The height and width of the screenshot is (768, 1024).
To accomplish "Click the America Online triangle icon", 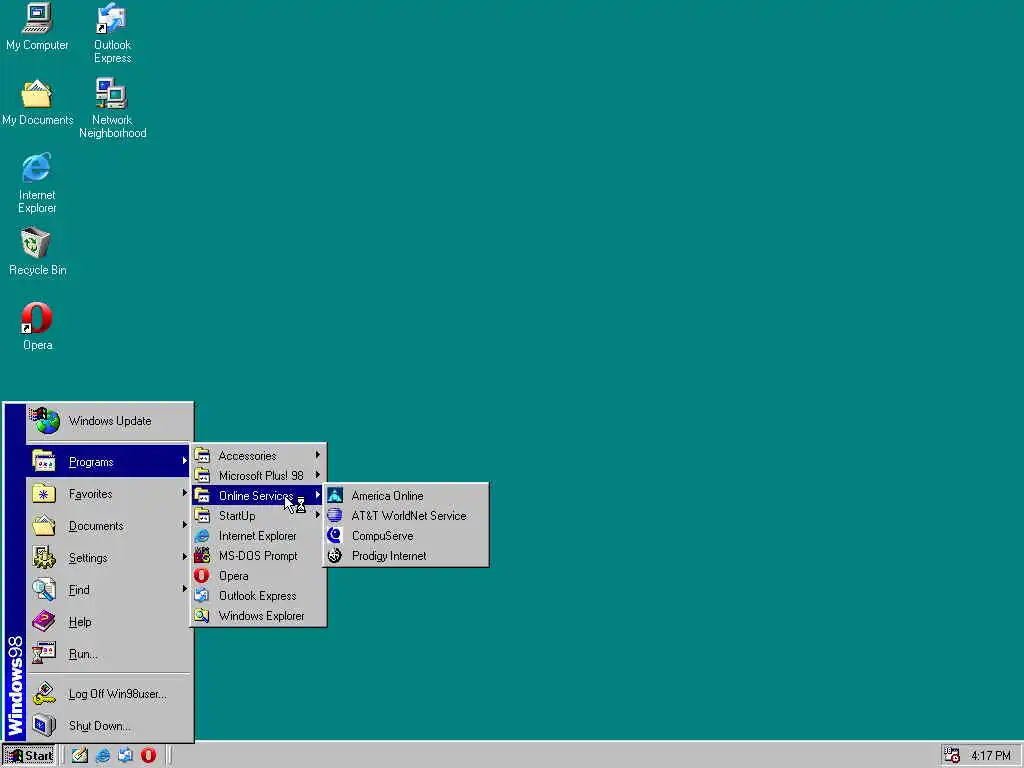I will coord(334,496).
